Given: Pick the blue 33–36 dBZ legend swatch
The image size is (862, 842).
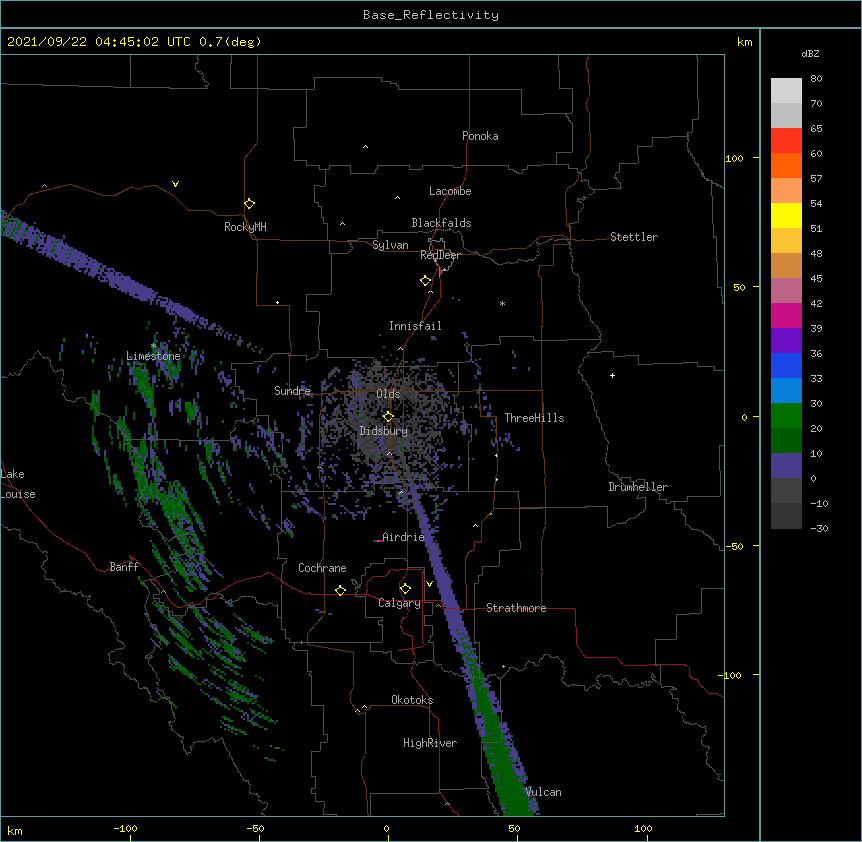Looking at the screenshot, I should tap(786, 365).
